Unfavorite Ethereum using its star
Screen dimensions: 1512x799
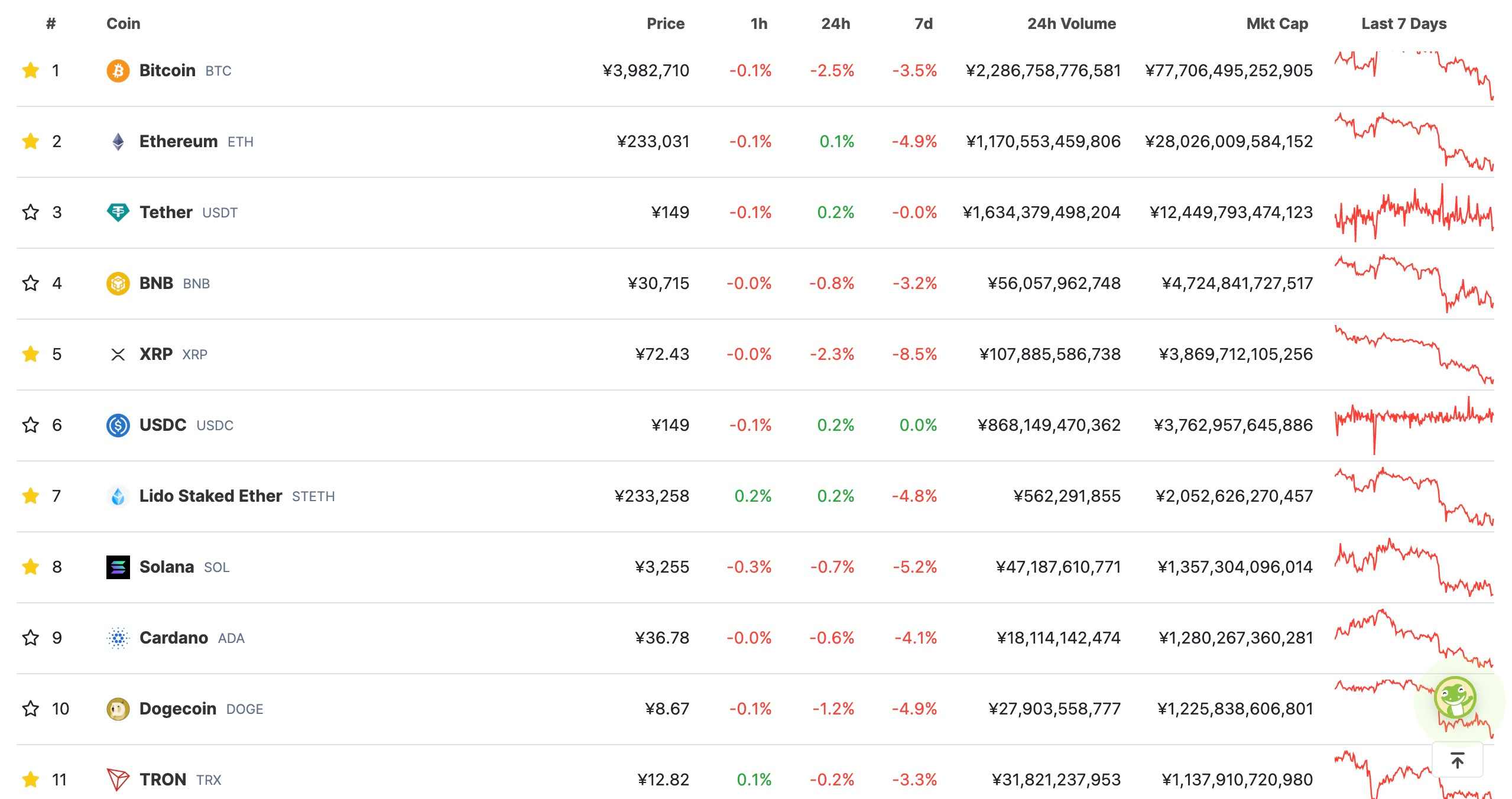coord(31,142)
